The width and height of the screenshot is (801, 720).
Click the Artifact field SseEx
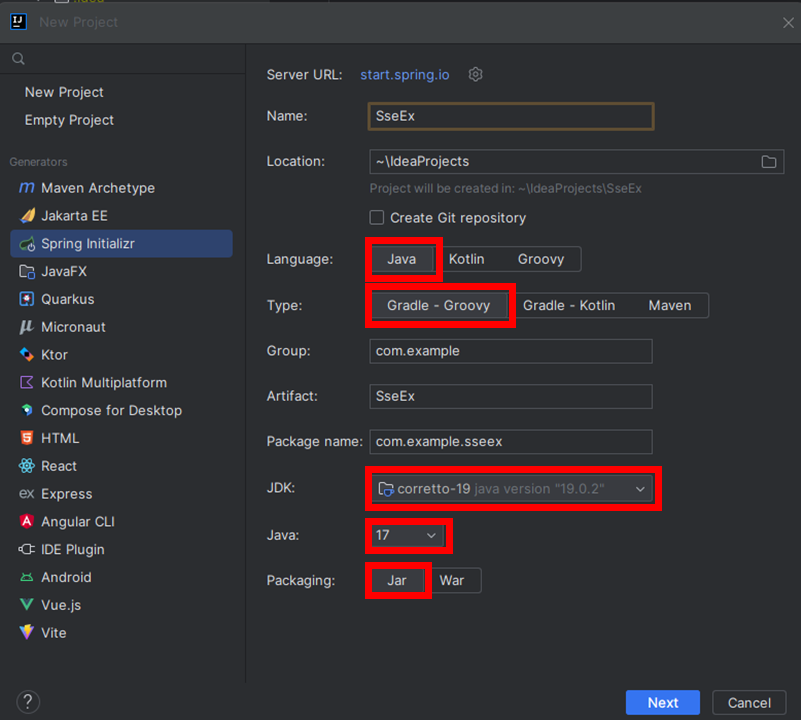click(x=511, y=397)
